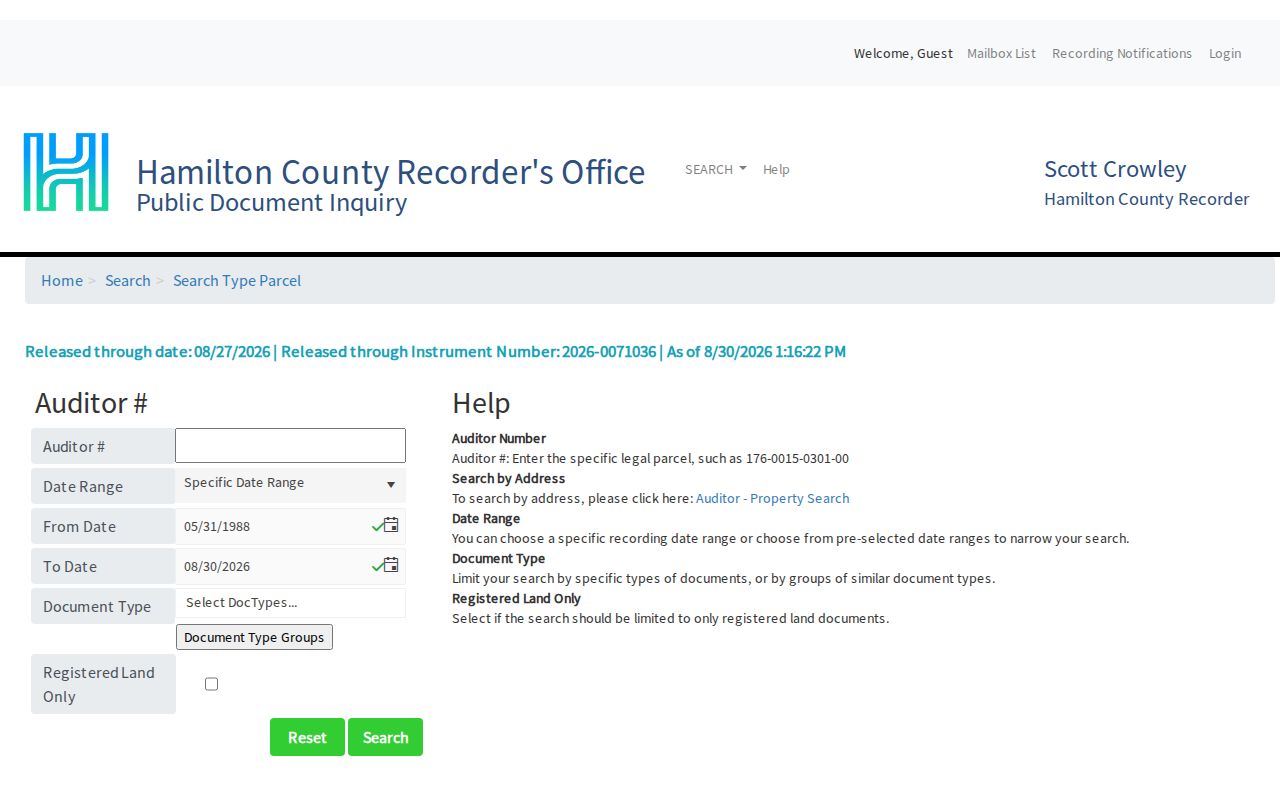The width and height of the screenshot is (1280, 800).
Task: Open calendar picker for To Date
Action: (391, 565)
